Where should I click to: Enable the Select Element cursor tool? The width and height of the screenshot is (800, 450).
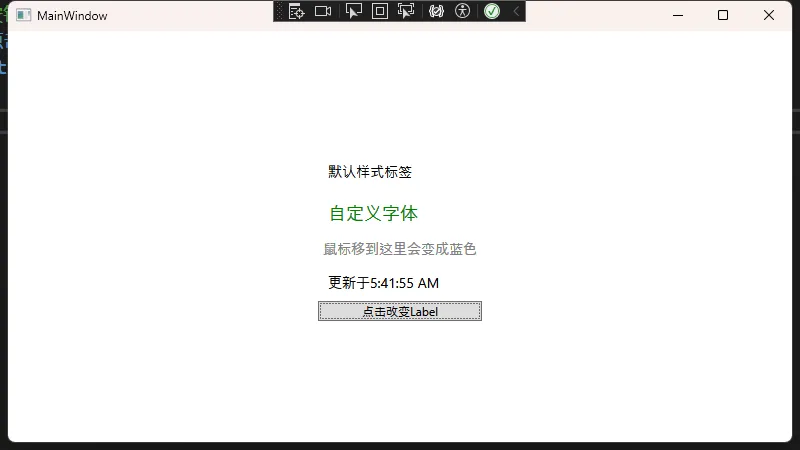(353, 11)
